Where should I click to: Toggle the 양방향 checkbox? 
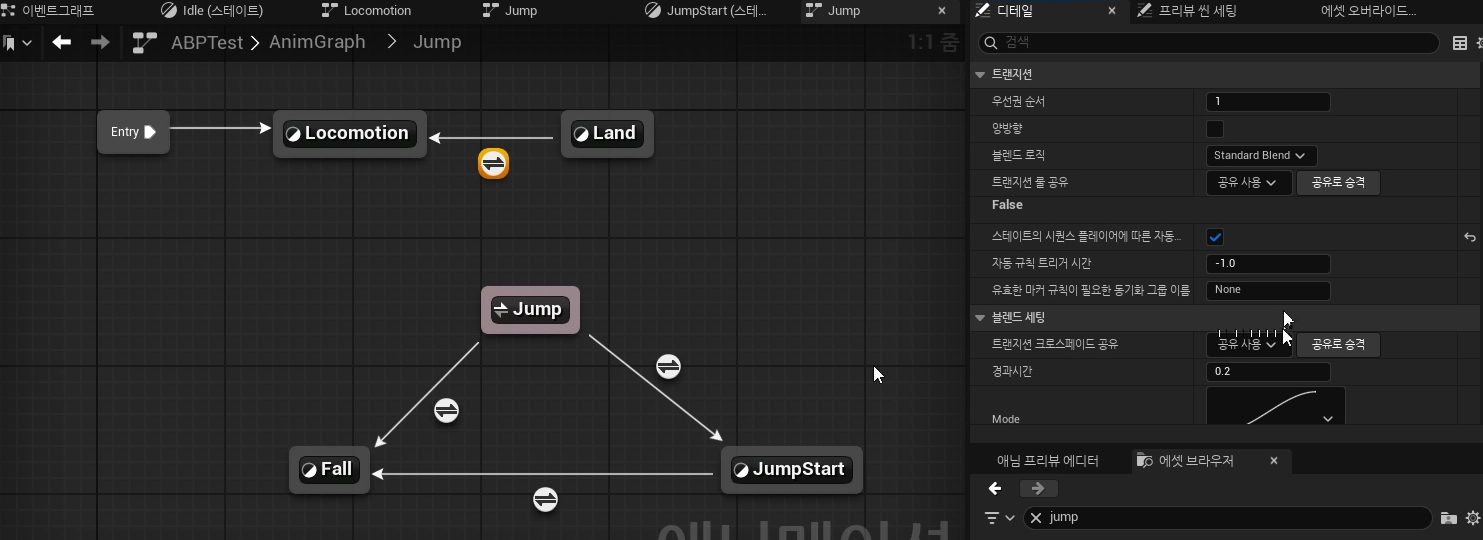coord(1215,129)
